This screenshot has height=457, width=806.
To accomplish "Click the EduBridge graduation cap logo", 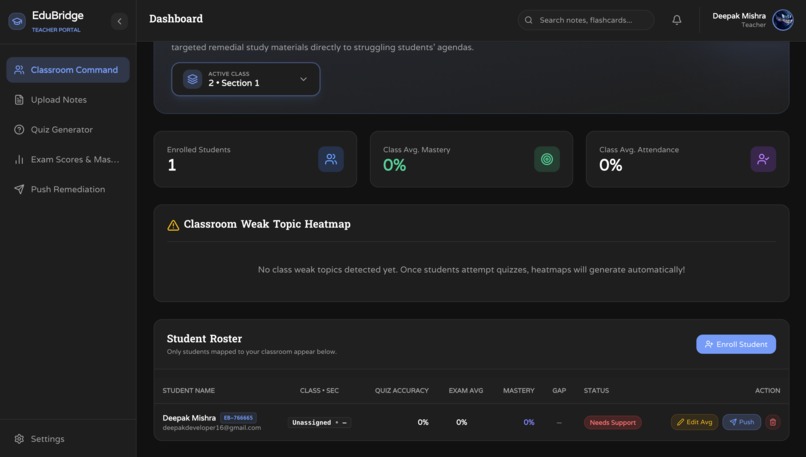I will point(17,21).
